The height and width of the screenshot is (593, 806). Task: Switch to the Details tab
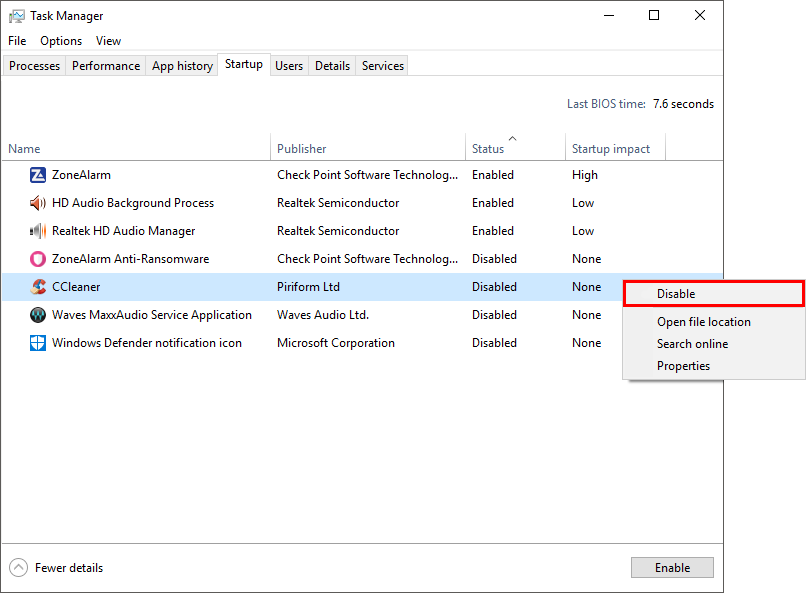pyautogui.click(x=332, y=66)
